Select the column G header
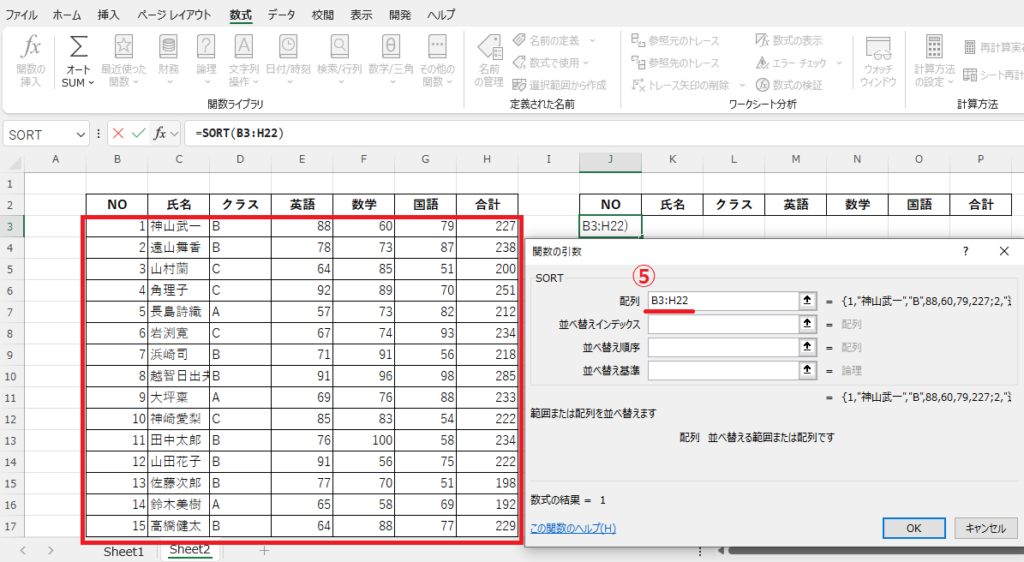This screenshot has height=562, width=1024. pos(425,159)
